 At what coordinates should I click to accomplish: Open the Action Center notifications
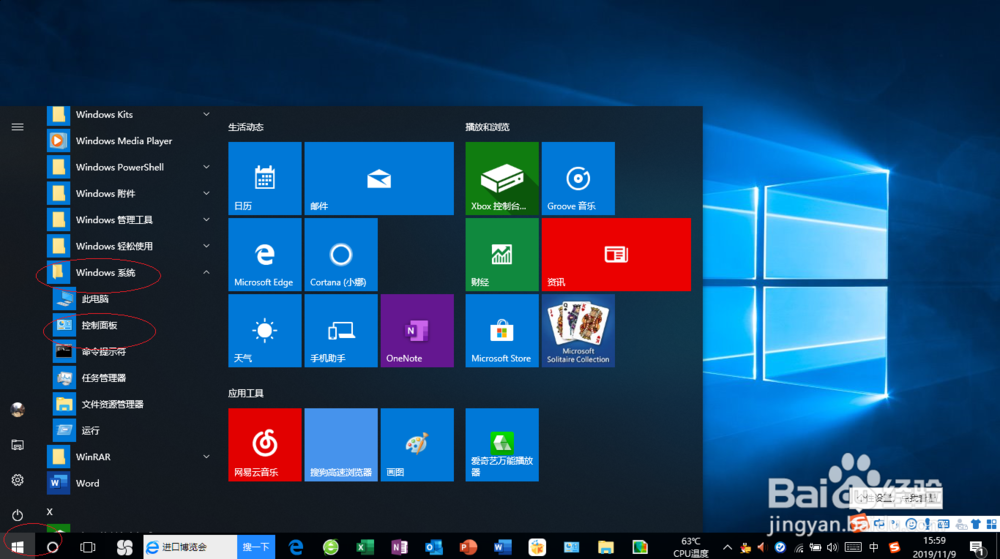click(977, 547)
